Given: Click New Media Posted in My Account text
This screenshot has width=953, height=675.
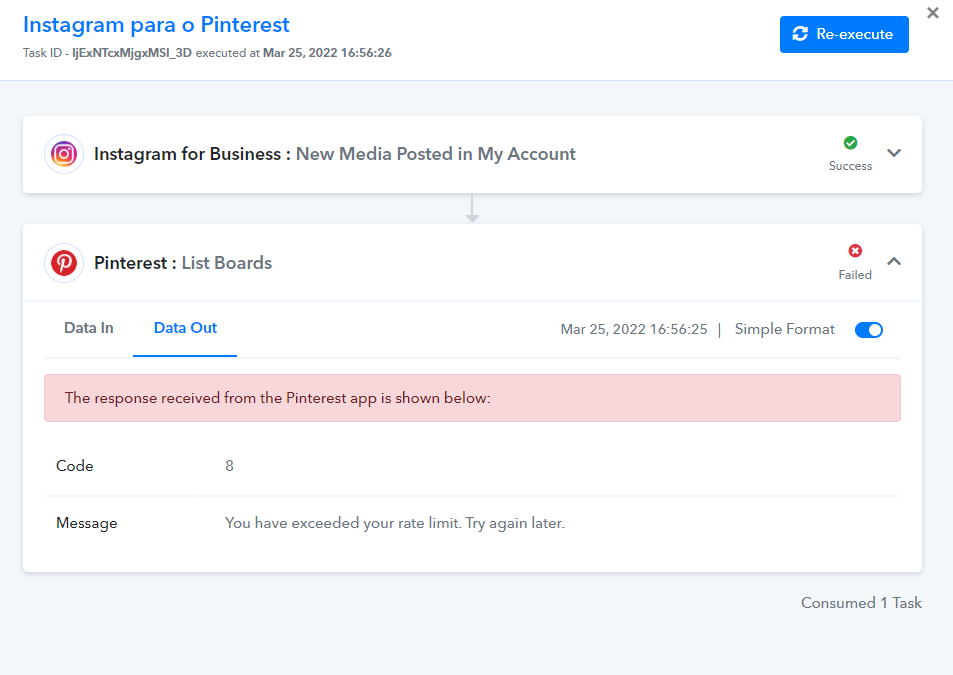Looking at the screenshot, I should pyautogui.click(x=435, y=154).
